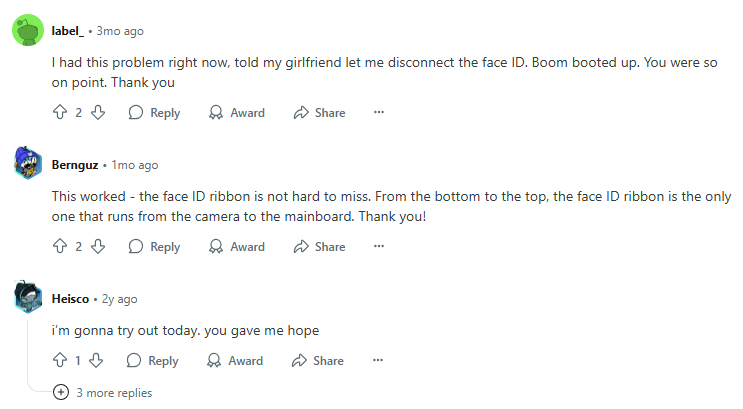Downvote label_'s comment
The image size is (743, 409).
[x=98, y=113]
